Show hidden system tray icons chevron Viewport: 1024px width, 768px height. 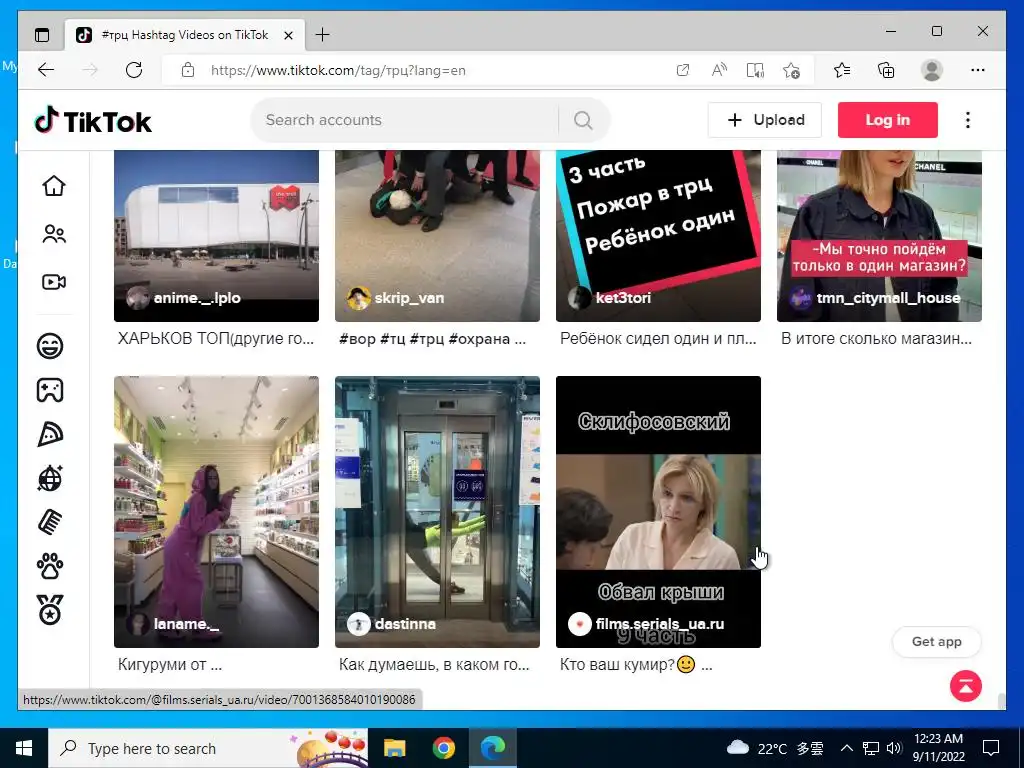click(846, 748)
